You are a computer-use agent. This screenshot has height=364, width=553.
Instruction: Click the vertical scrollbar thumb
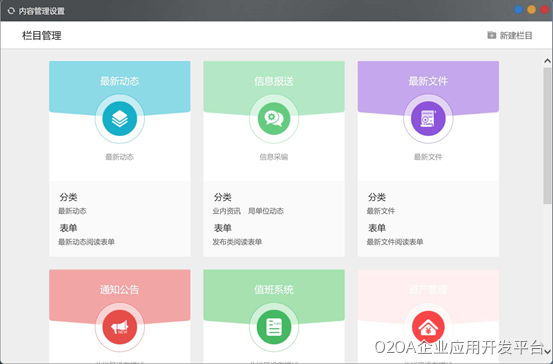[x=547, y=136]
